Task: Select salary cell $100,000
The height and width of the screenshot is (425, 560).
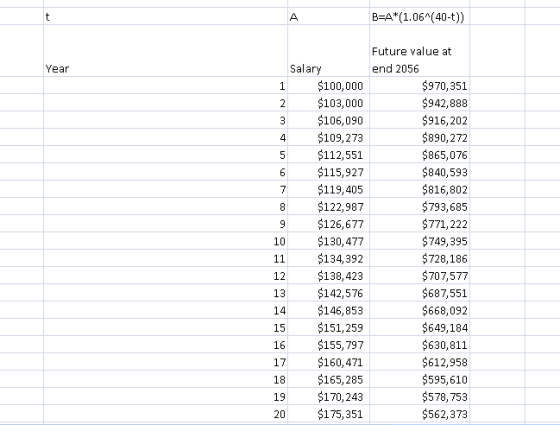Action: (x=328, y=85)
